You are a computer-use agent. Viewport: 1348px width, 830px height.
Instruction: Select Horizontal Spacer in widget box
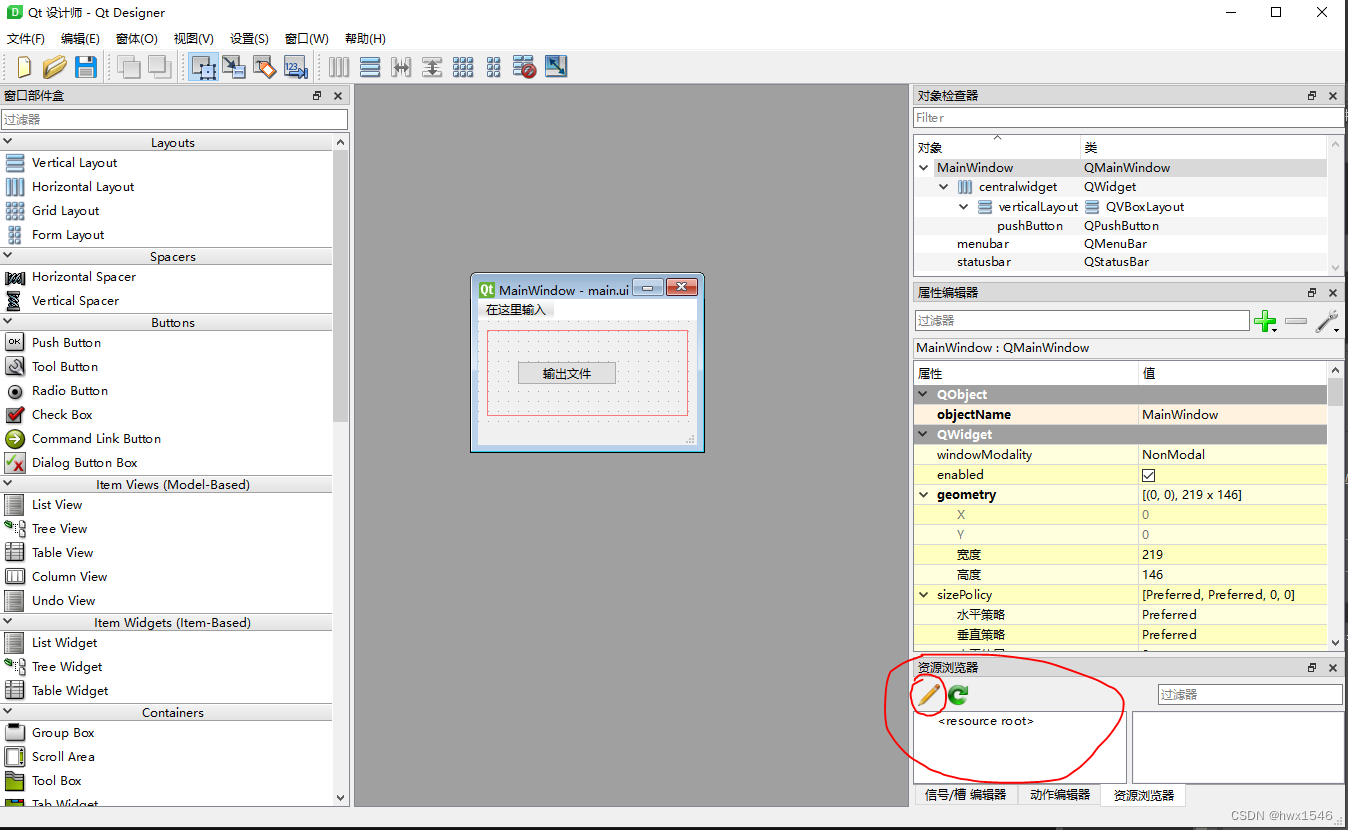click(83, 277)
